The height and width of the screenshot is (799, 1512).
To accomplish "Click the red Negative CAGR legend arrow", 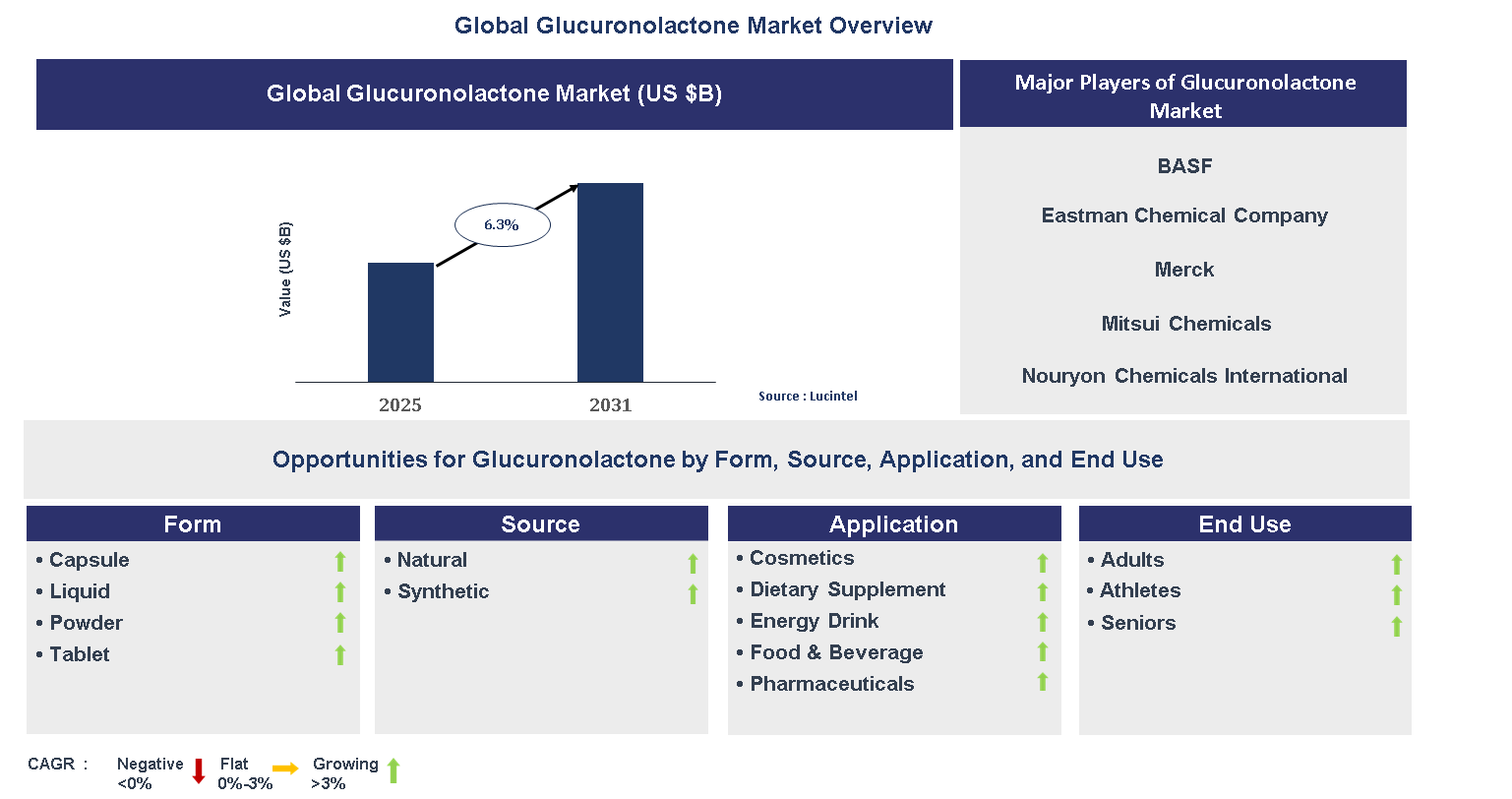I will [x=198, y=771].
